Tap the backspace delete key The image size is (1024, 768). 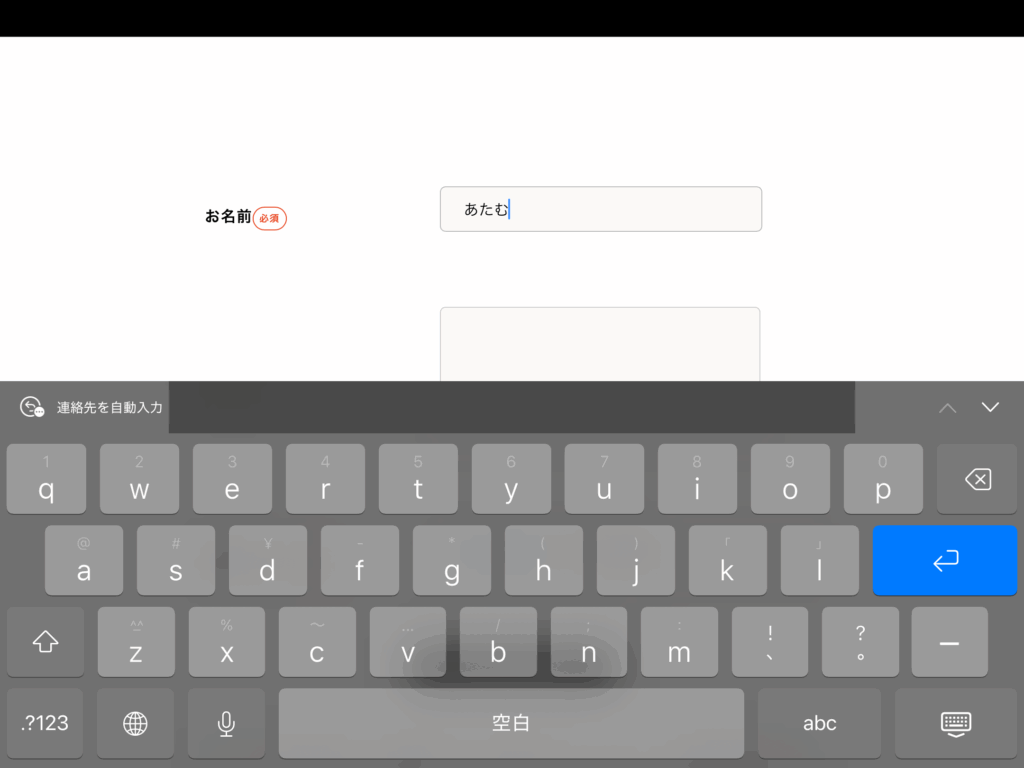977,480
